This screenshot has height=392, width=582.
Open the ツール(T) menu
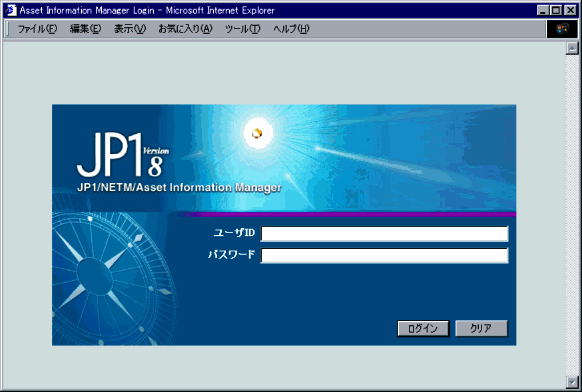pyautogui.click(x=242, y=29)
